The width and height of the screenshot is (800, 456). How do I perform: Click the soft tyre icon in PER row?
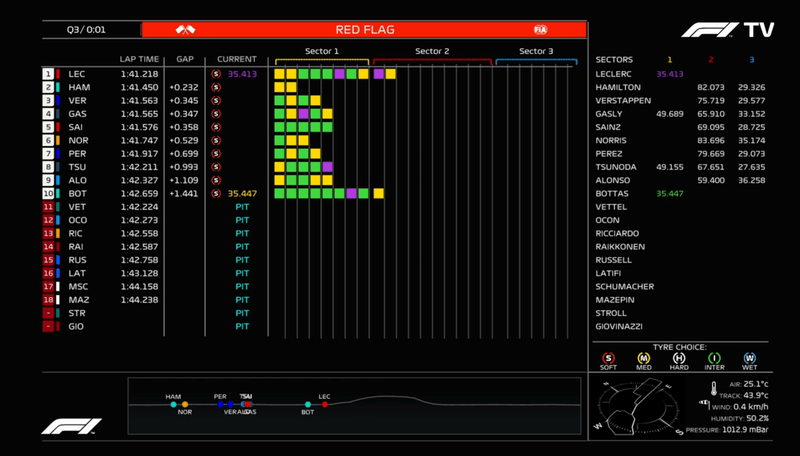(216, 154)
